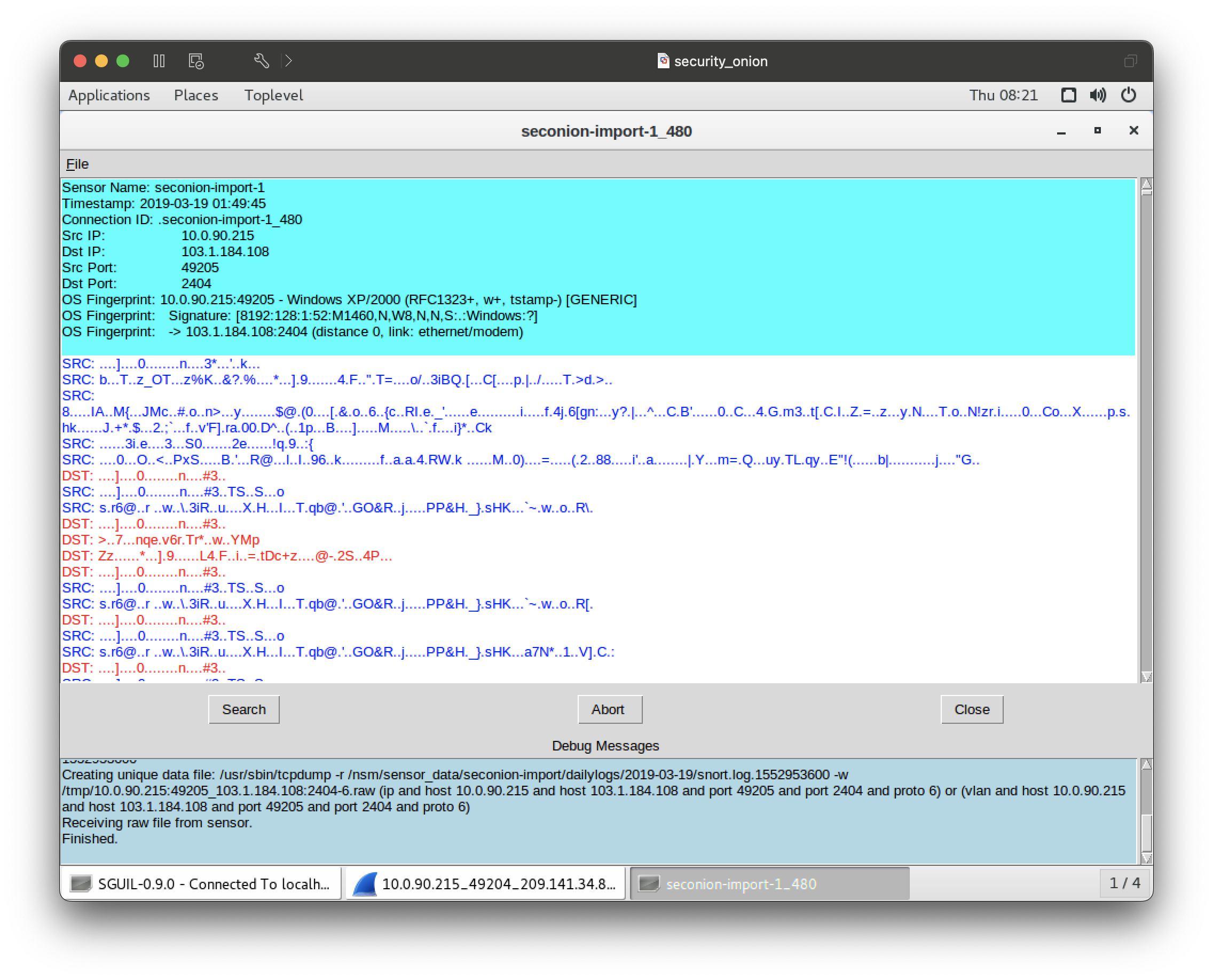Click the Src Port value 49205

click(200, 267)
